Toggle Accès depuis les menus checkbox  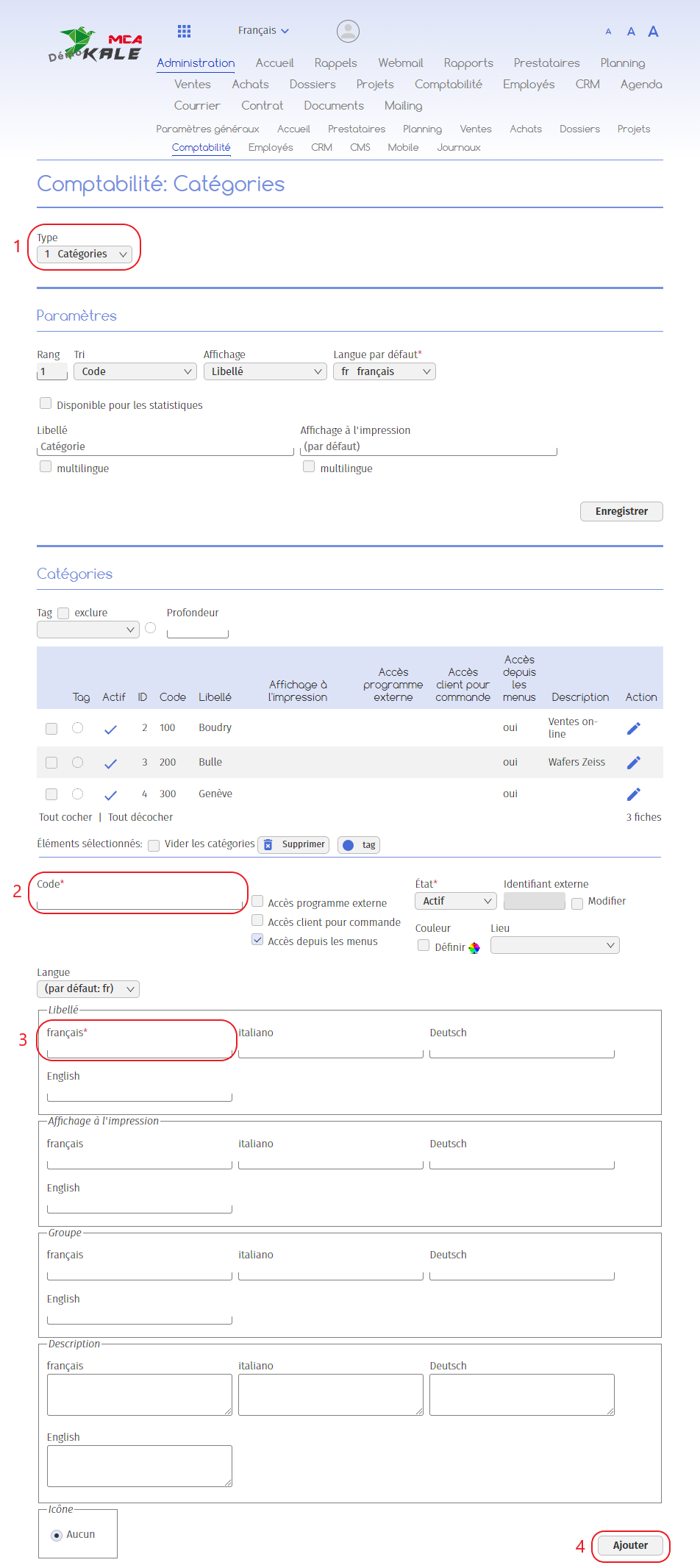[257, 940]
